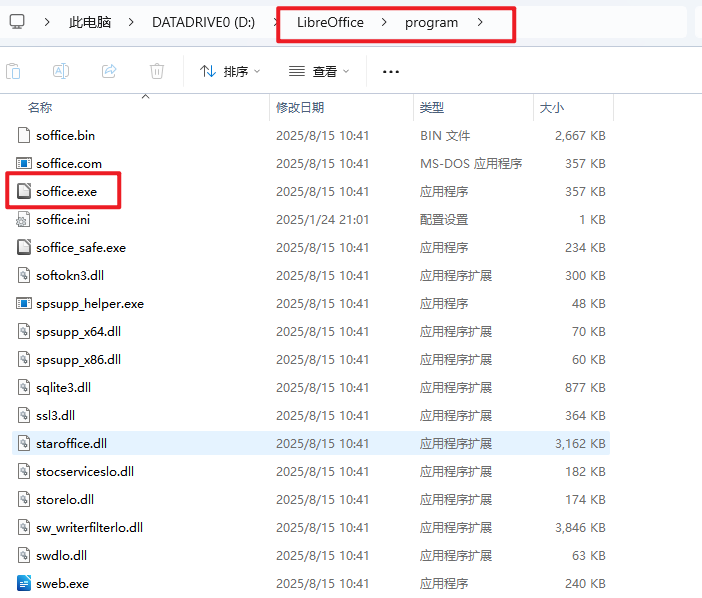Select the file name swdlo.dll
The width and height of the screenshot is (702, 598).
coord(61,556)
